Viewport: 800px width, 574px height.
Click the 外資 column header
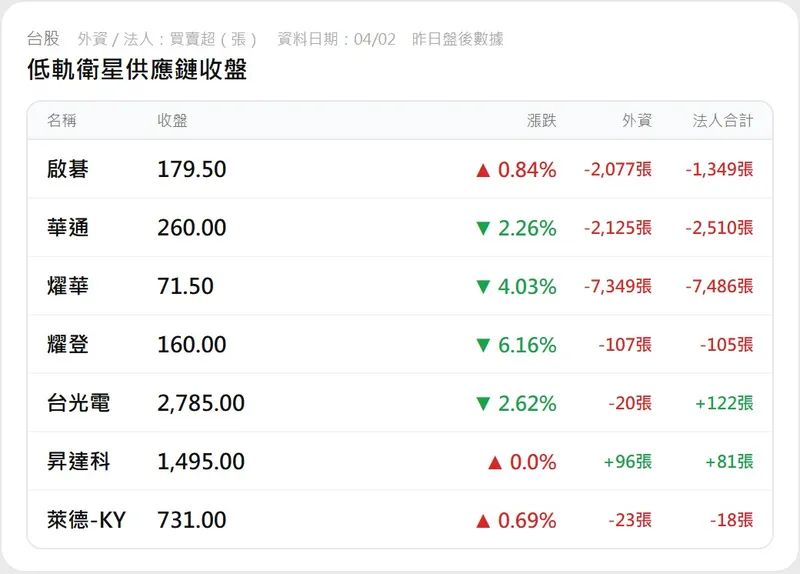(637, 121)
